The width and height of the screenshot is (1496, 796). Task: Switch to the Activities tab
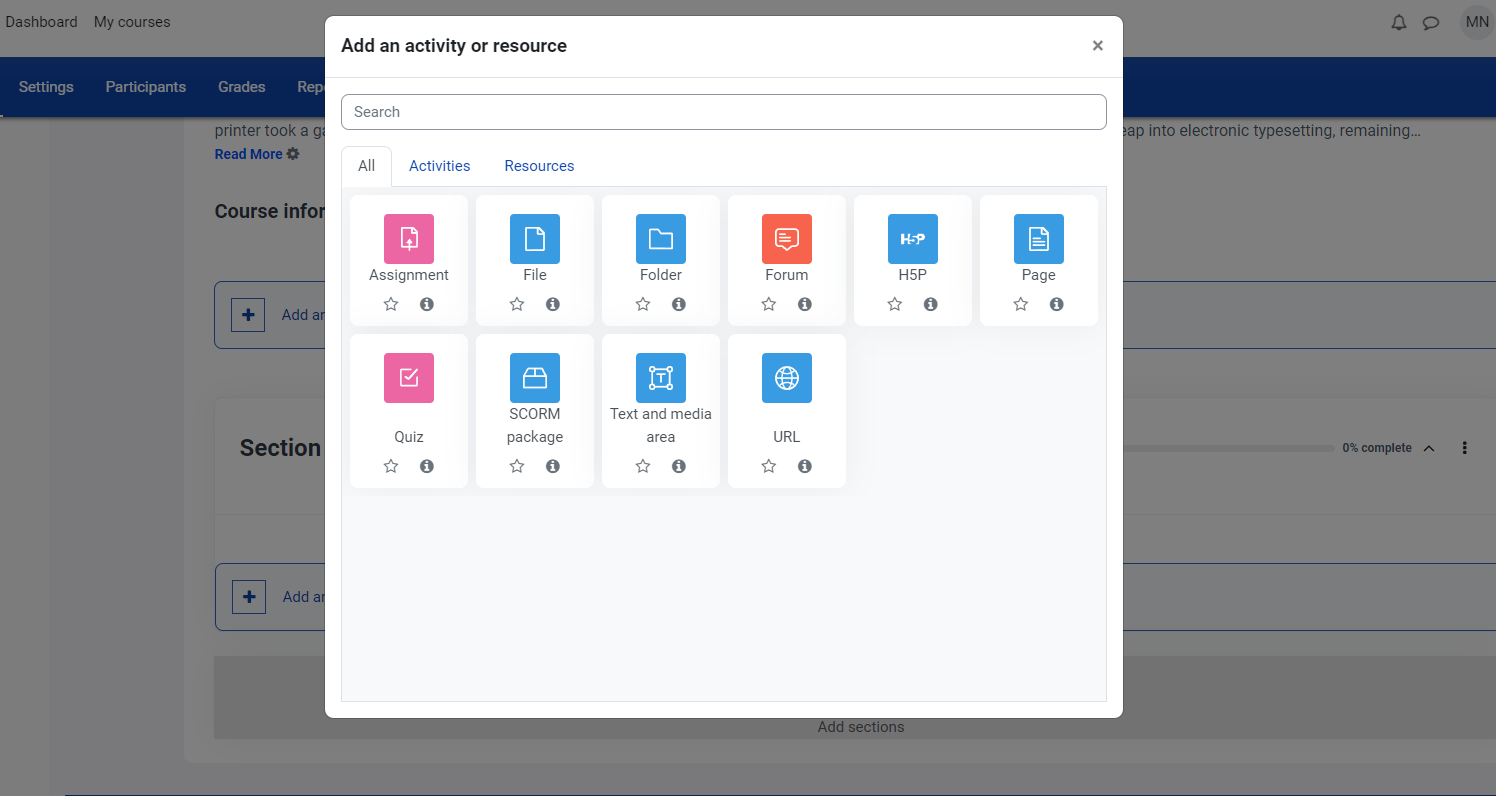(439, 166)
